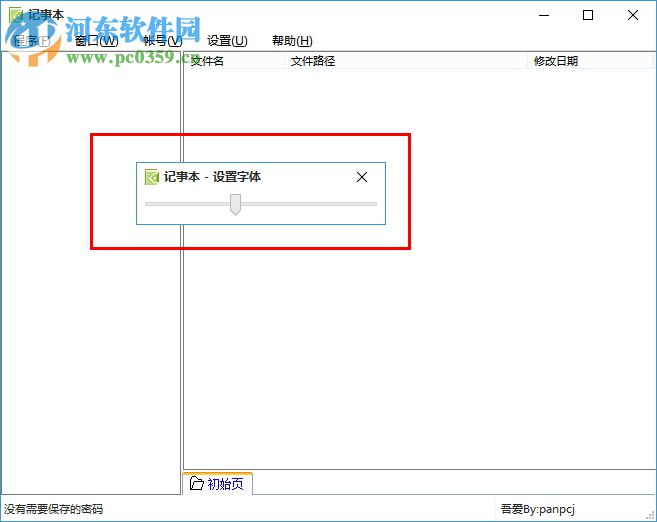Maximize the 记事本 main window

click(x=588, y=16)
